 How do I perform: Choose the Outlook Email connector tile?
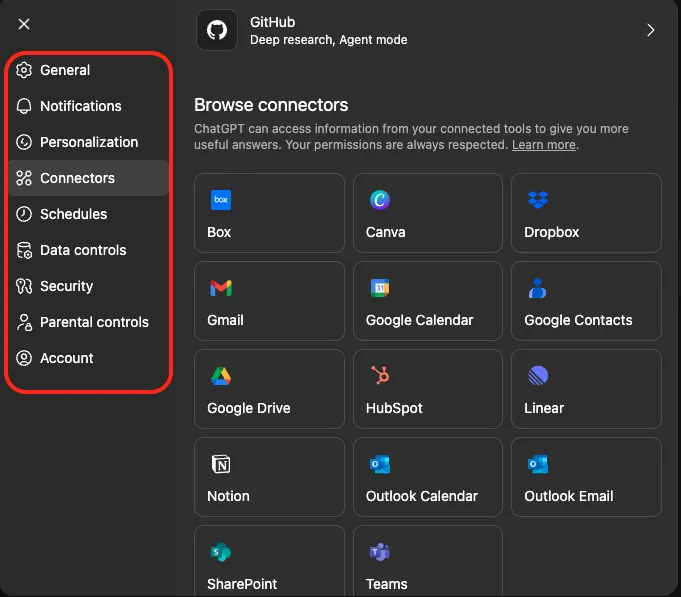click(585, 477)
